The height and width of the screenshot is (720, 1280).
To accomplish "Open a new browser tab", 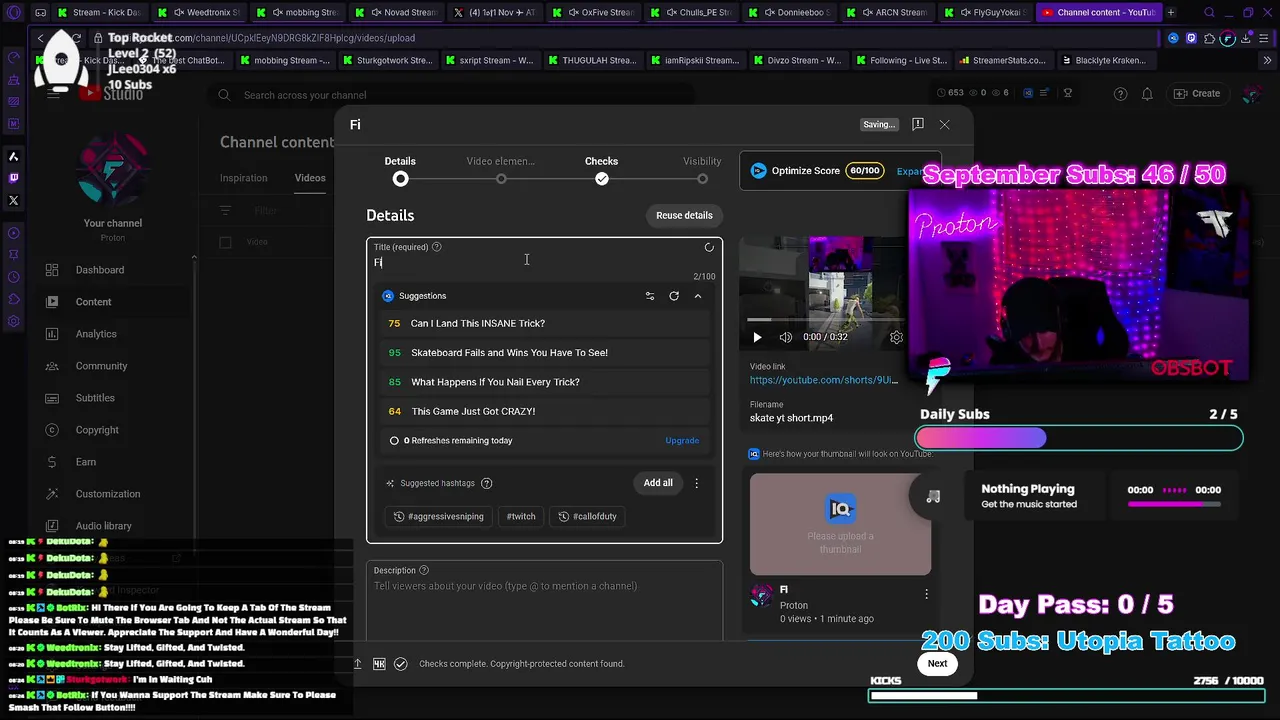I will click(x=1171, y=13).
